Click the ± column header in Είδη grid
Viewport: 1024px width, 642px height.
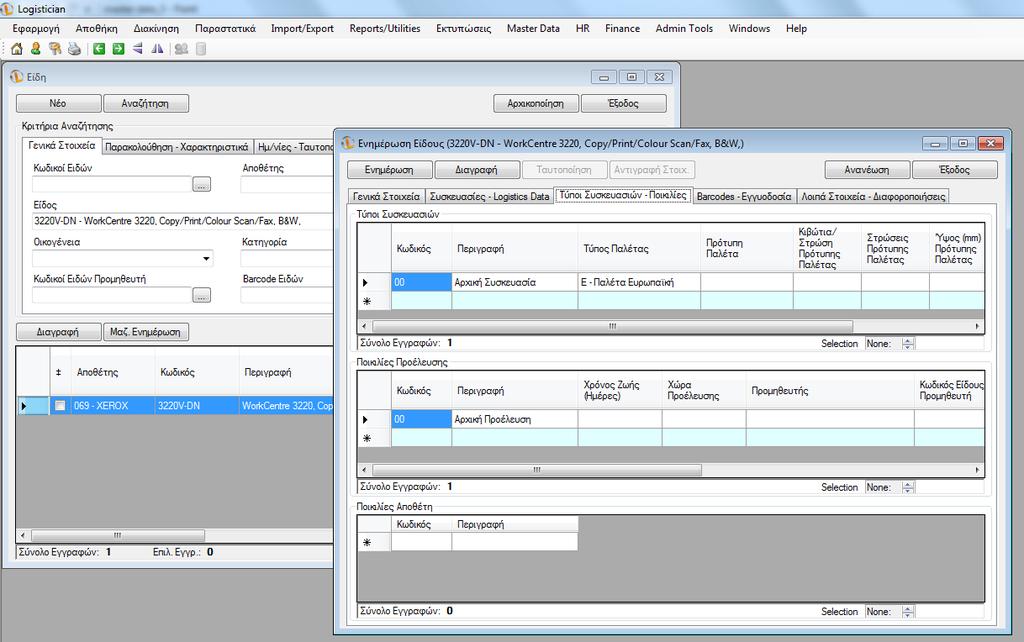pos(59,372)
